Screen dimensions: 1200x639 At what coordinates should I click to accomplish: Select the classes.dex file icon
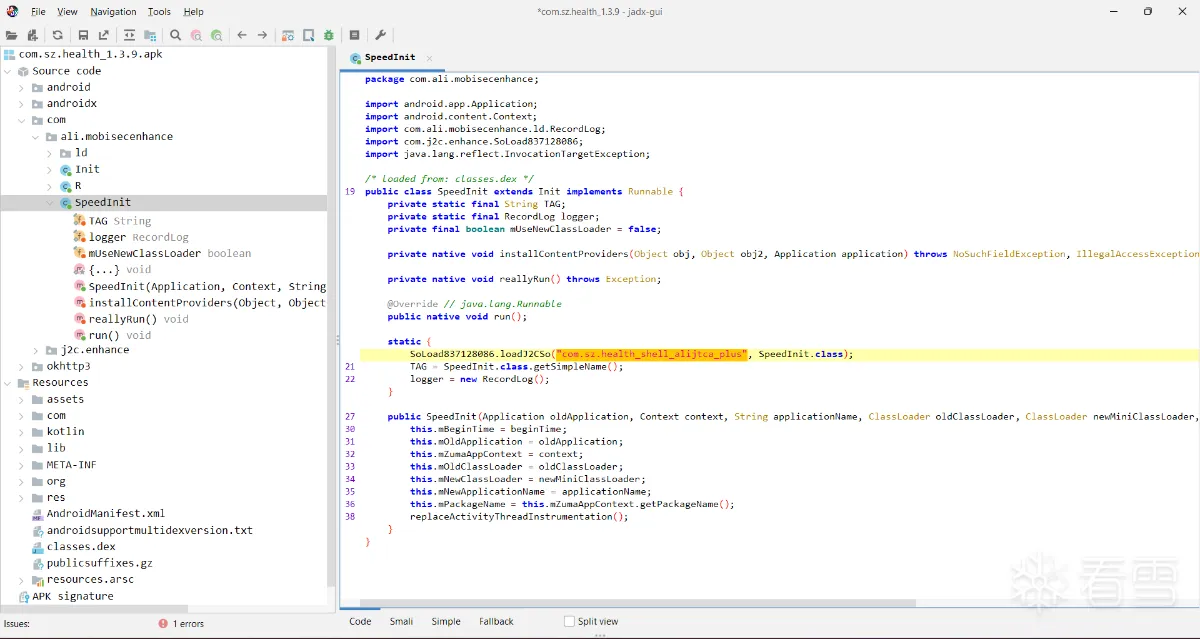click(37, 547)
